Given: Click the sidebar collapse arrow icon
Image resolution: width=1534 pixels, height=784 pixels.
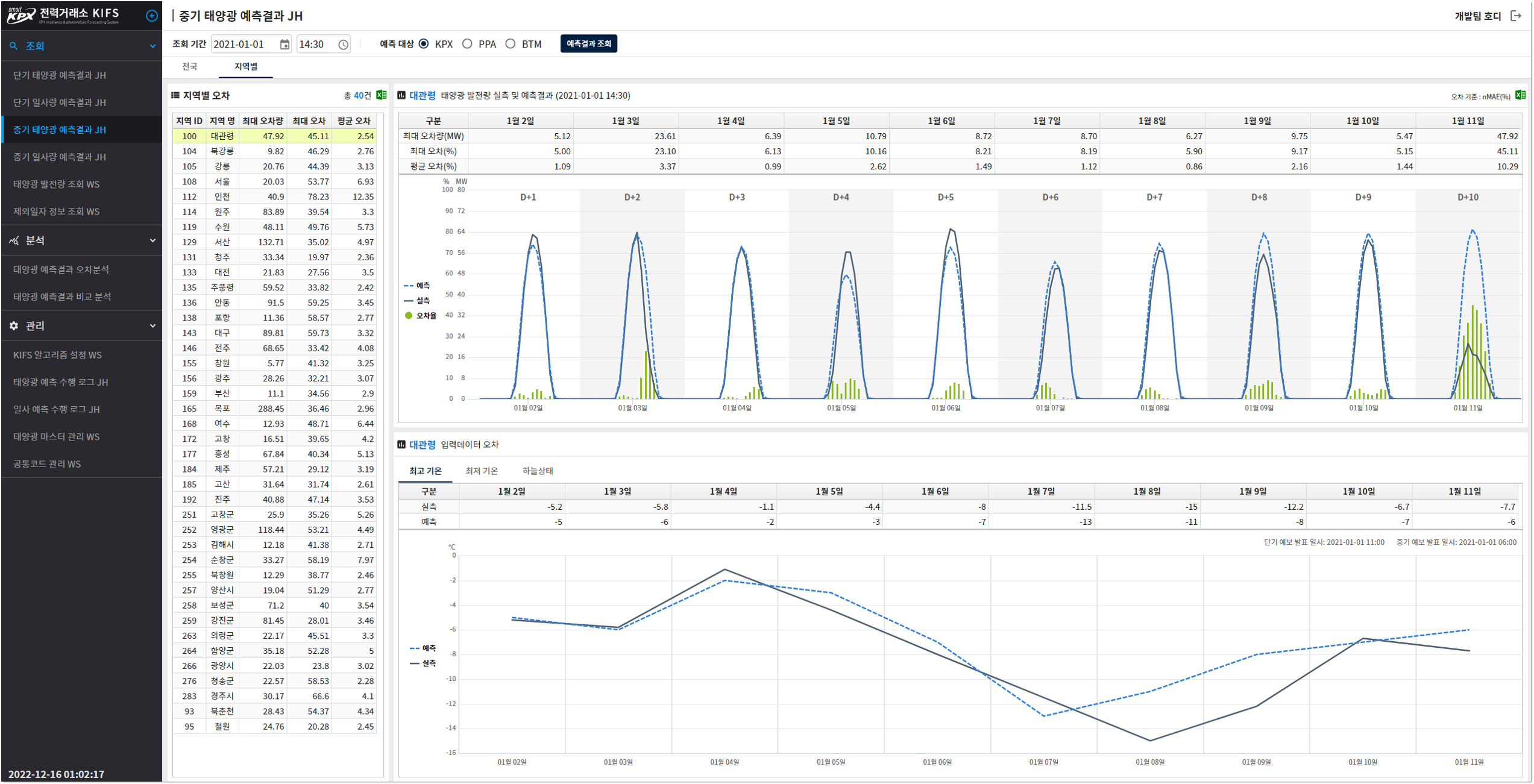Looking at the screenshot, I should [152, 16].
